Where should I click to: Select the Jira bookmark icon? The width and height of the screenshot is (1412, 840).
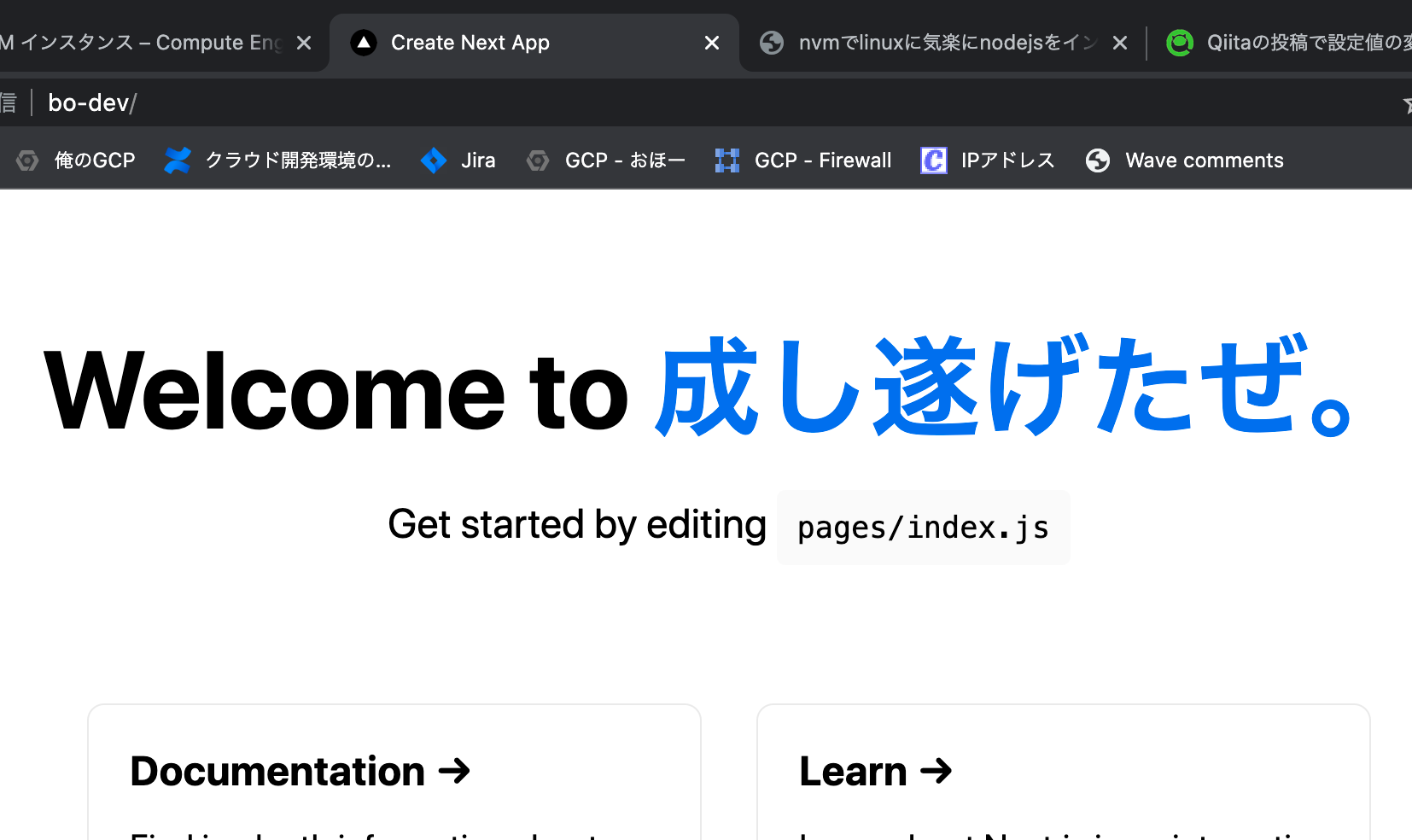[433, 160]
